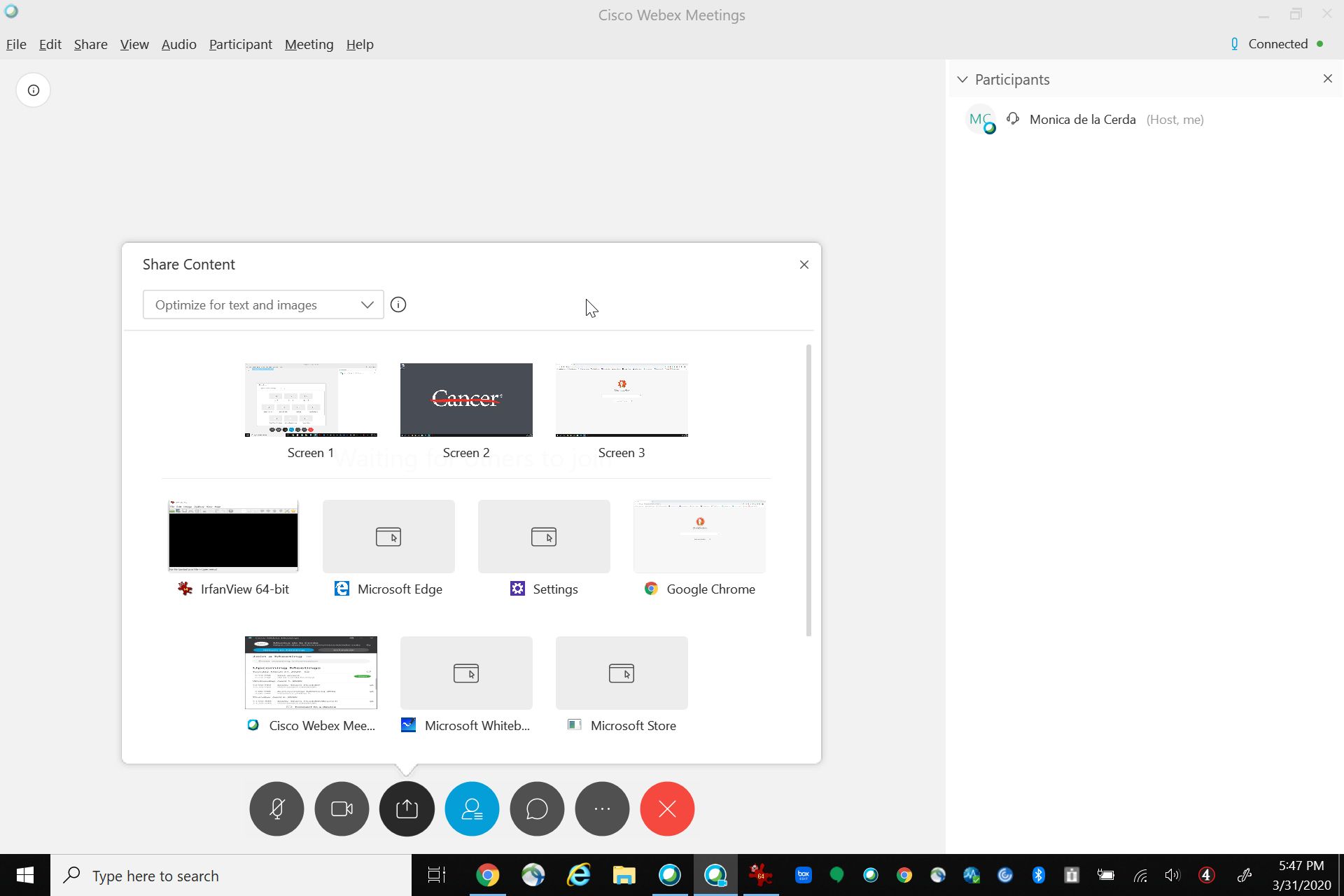Image resolution: width=1344 pixels, height=896 pixels.
Task: Open the more options ellipsis button
Action: pyautogui.click(x=602, y=808)
